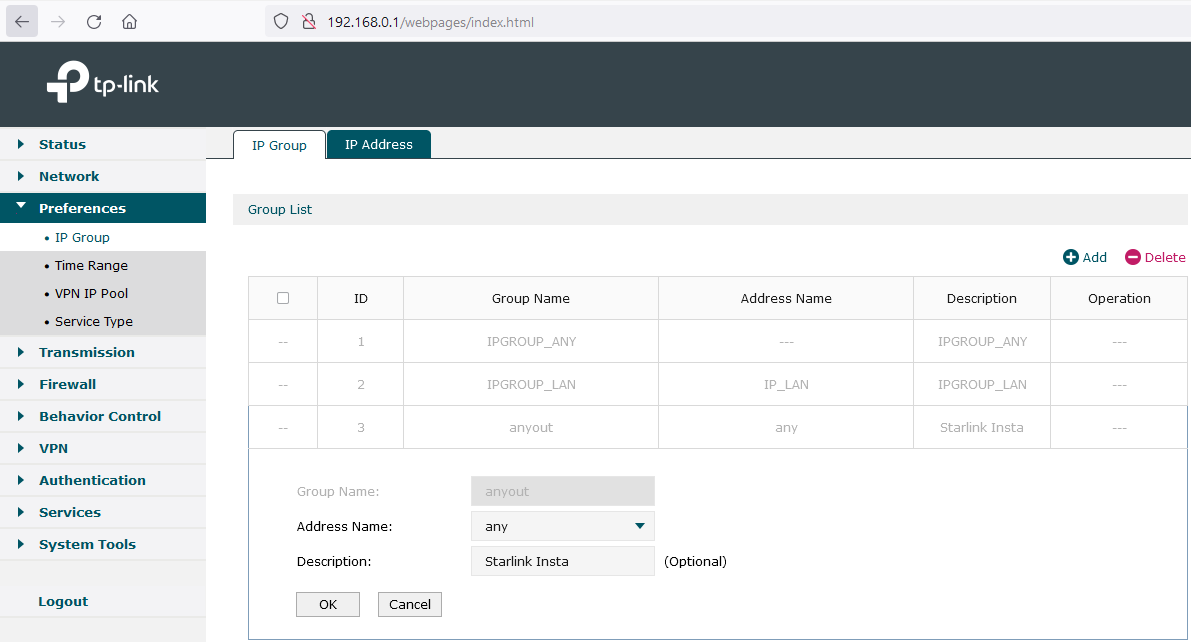1191x642 pixels.
Task: Open the Address Name dropdown
Action: coord(563,526)
